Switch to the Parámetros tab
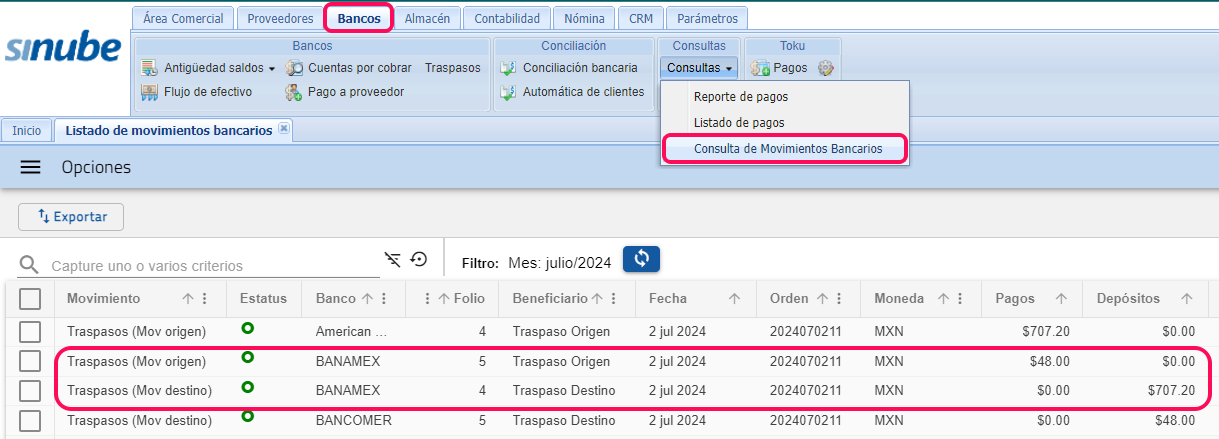Screen dimensions: 1219x439 pos(707,18)
